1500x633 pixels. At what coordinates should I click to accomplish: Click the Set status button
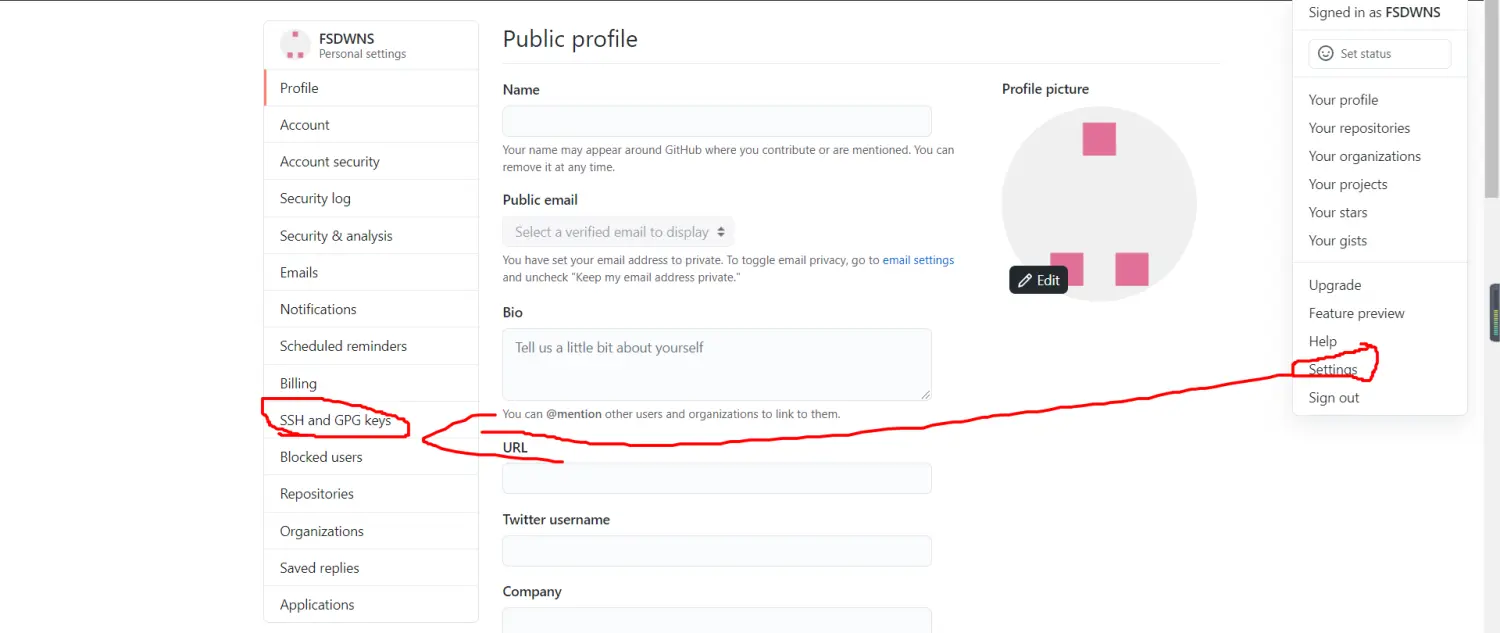coord(1379,54)
